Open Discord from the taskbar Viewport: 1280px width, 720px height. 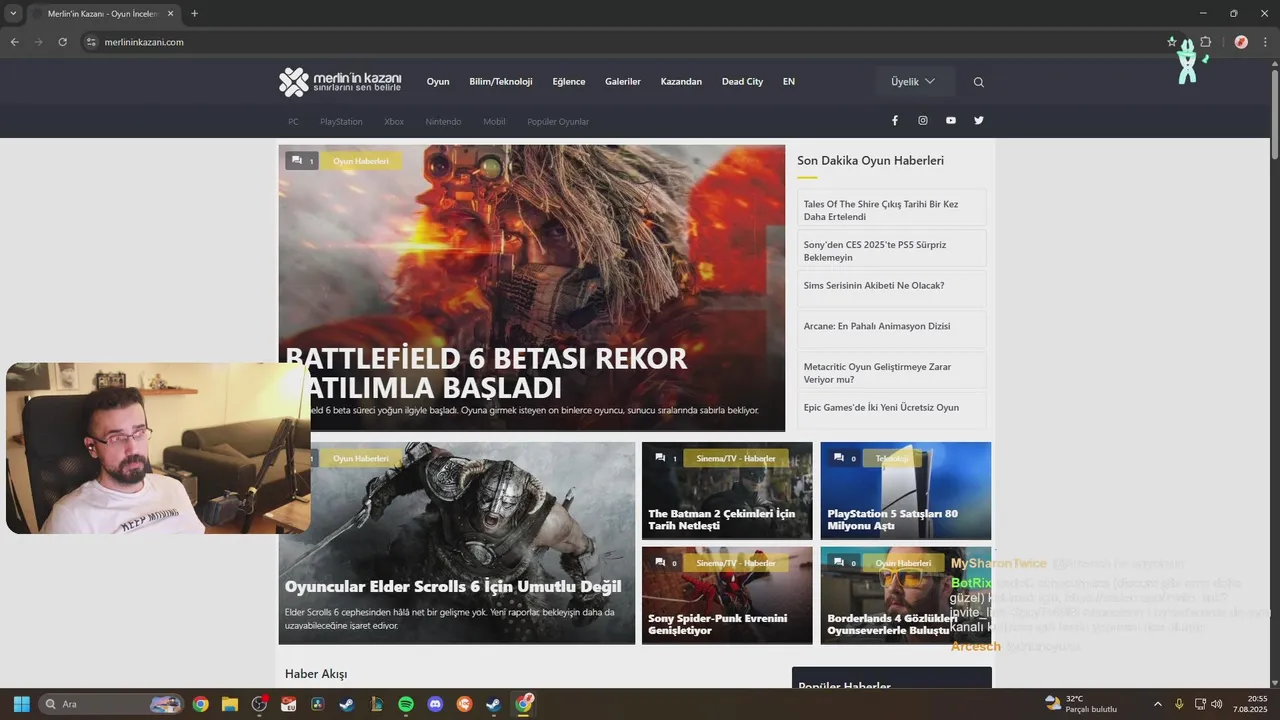coord(435,704)
